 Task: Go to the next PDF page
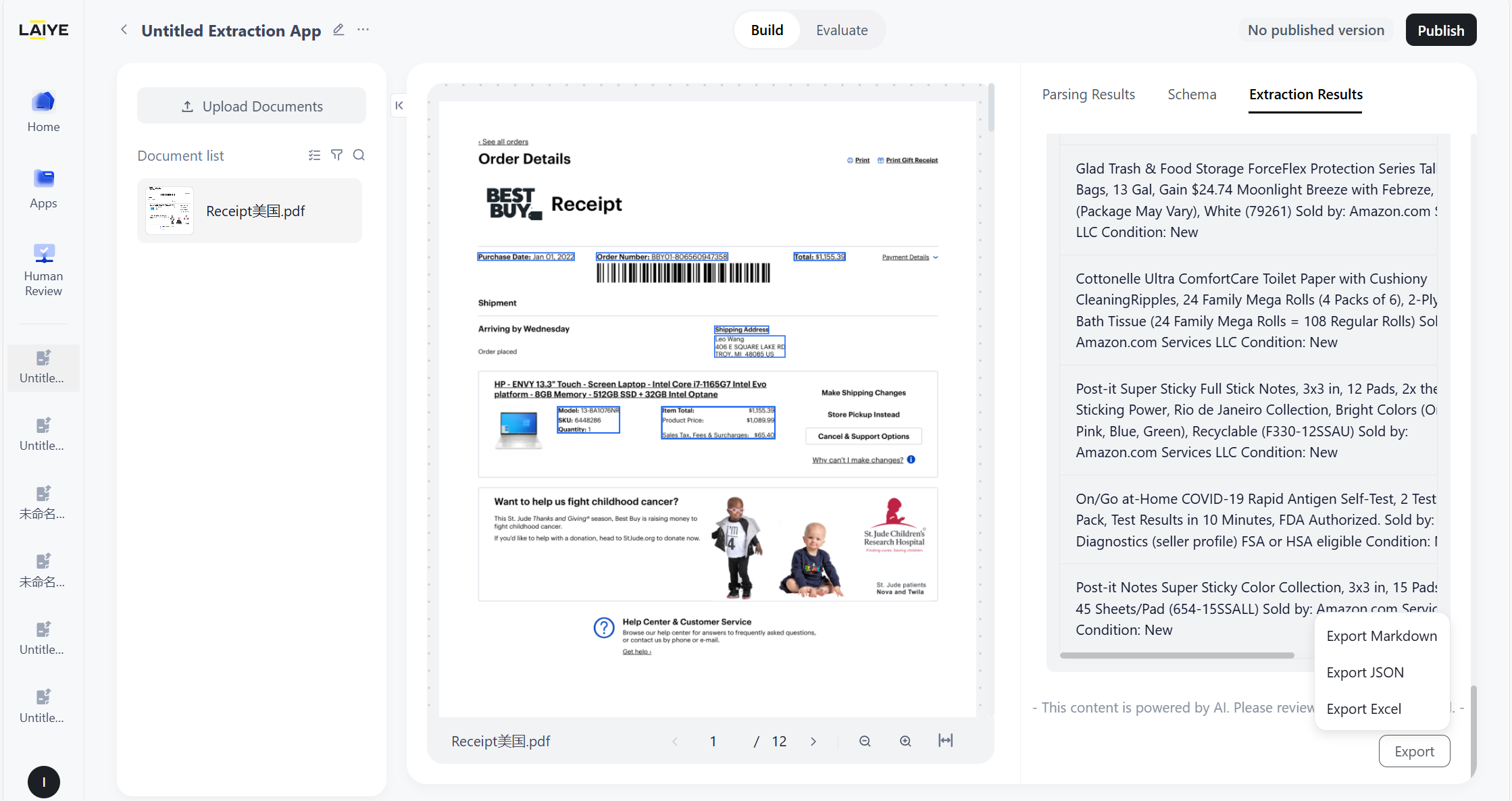pyautogui.click(x=813, y=742)
